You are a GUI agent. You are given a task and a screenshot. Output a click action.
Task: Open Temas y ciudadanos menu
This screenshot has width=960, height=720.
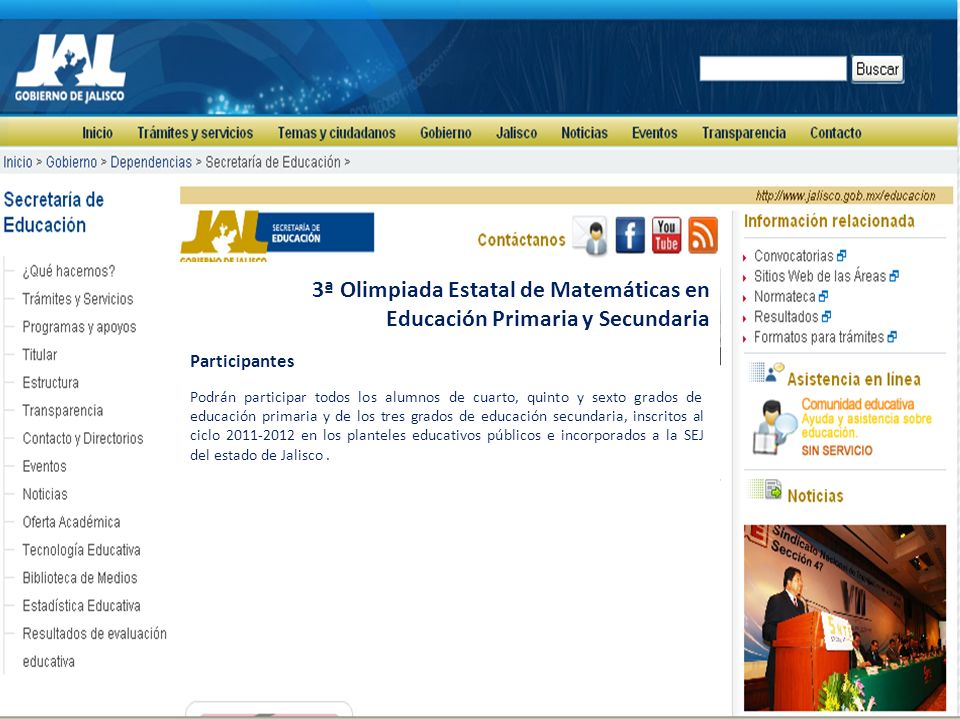[337, 133]
